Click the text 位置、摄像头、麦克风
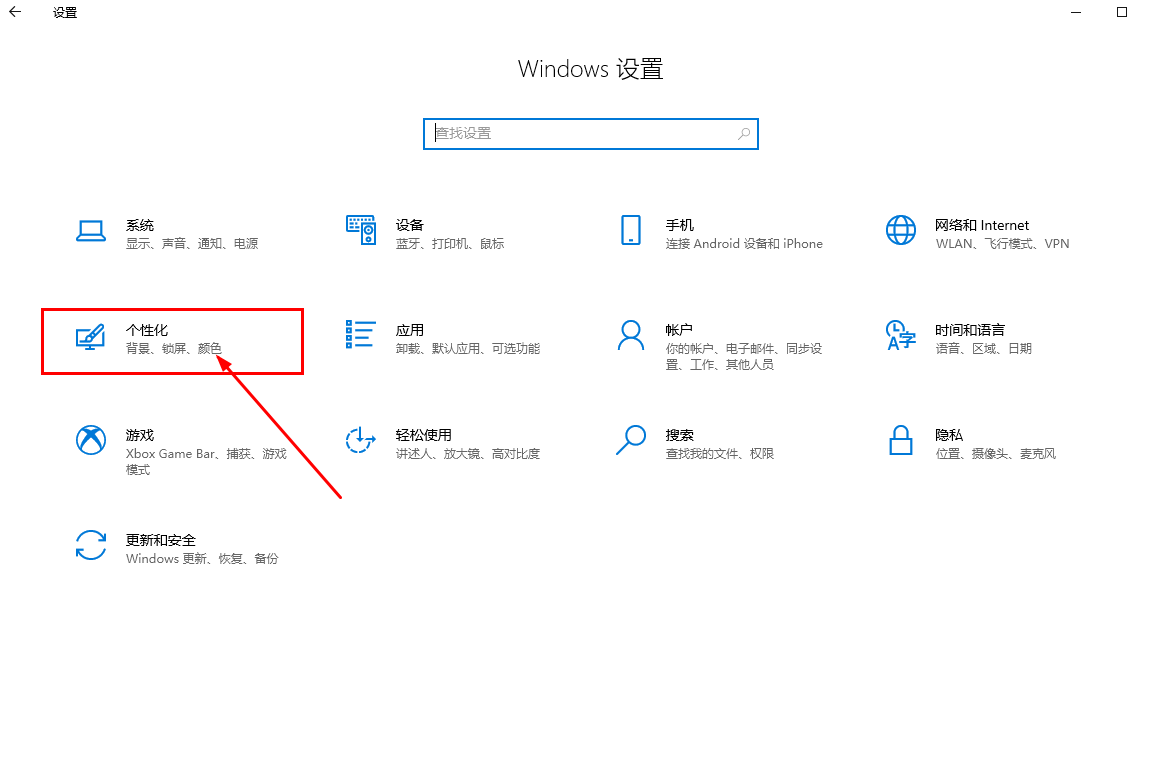Viewport: 1153px width, 764px height. coord(996,454)
